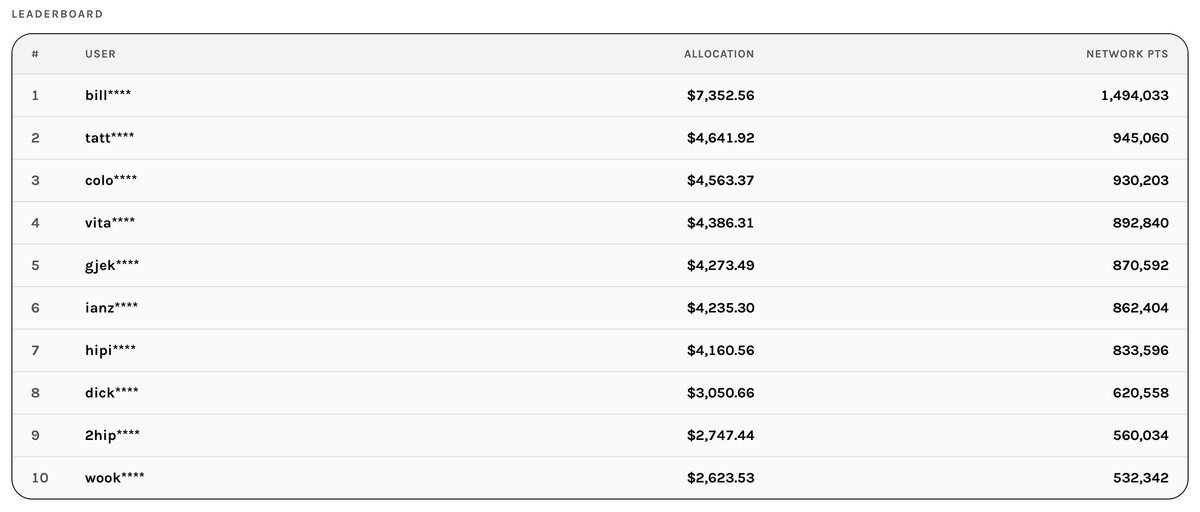Image resolution: width=1200 pixels, height=512 pixels.
Task: Select the dick**** user row
Action: pyautogui.click(x=600, y=393)
